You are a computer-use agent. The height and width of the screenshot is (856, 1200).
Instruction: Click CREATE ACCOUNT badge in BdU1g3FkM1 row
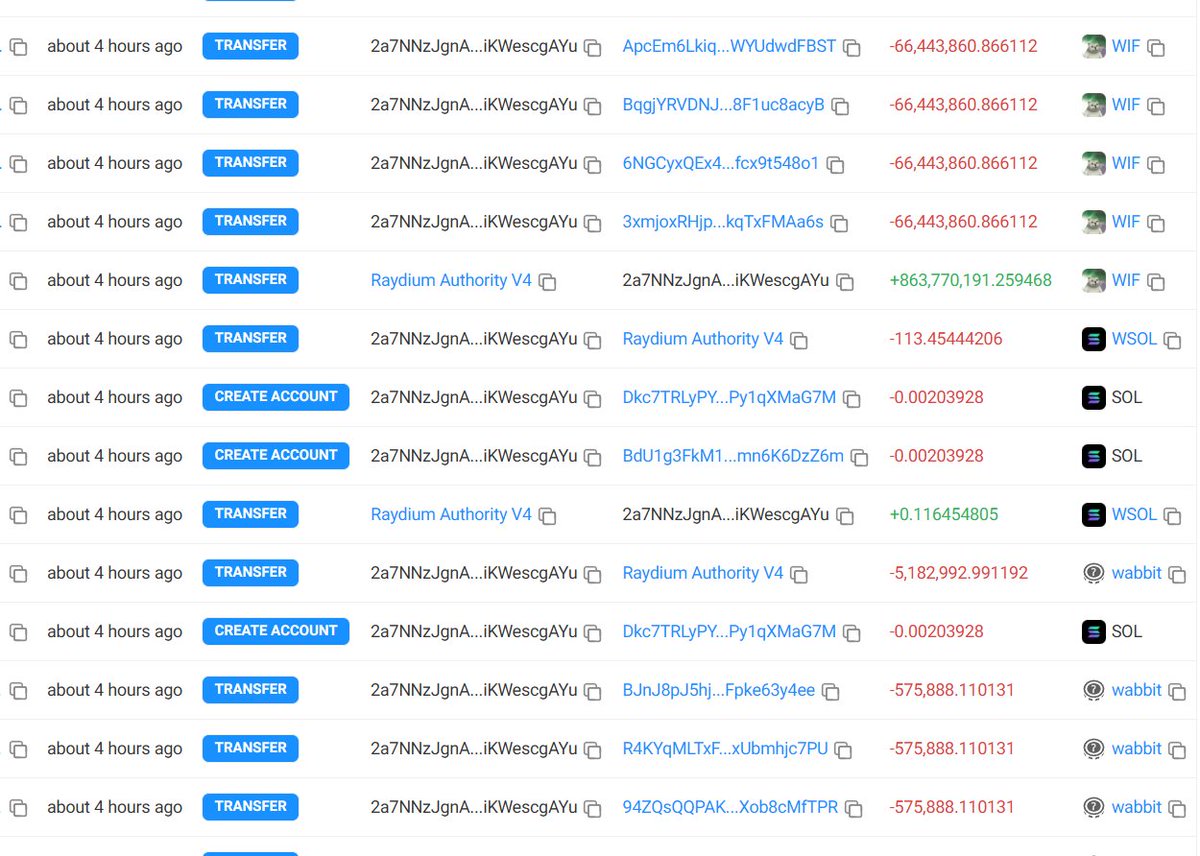tap(276, 456)
